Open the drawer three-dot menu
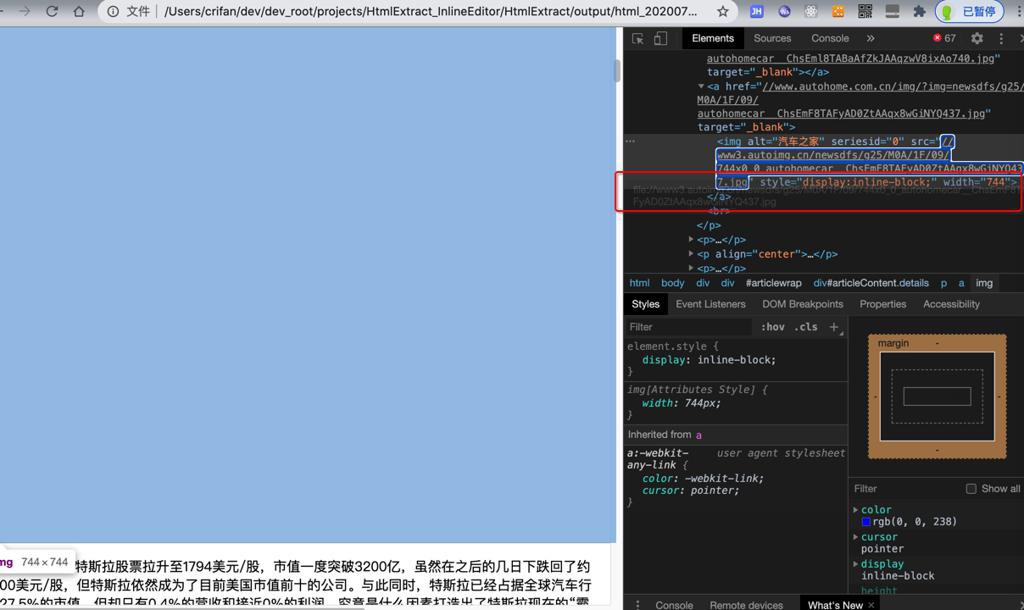1024x610 pixels. pyautogui.click(x=637, y=605)
